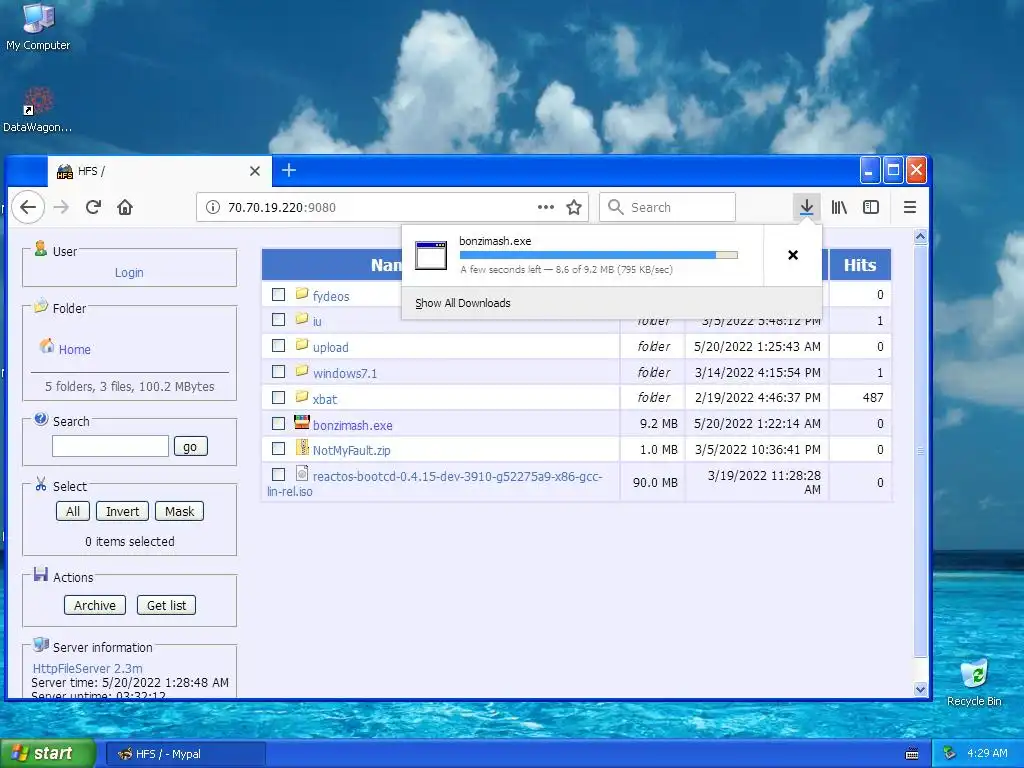
Task: Sort by the Hits column header
Action: pyautogui.click(x=859, y=264)
